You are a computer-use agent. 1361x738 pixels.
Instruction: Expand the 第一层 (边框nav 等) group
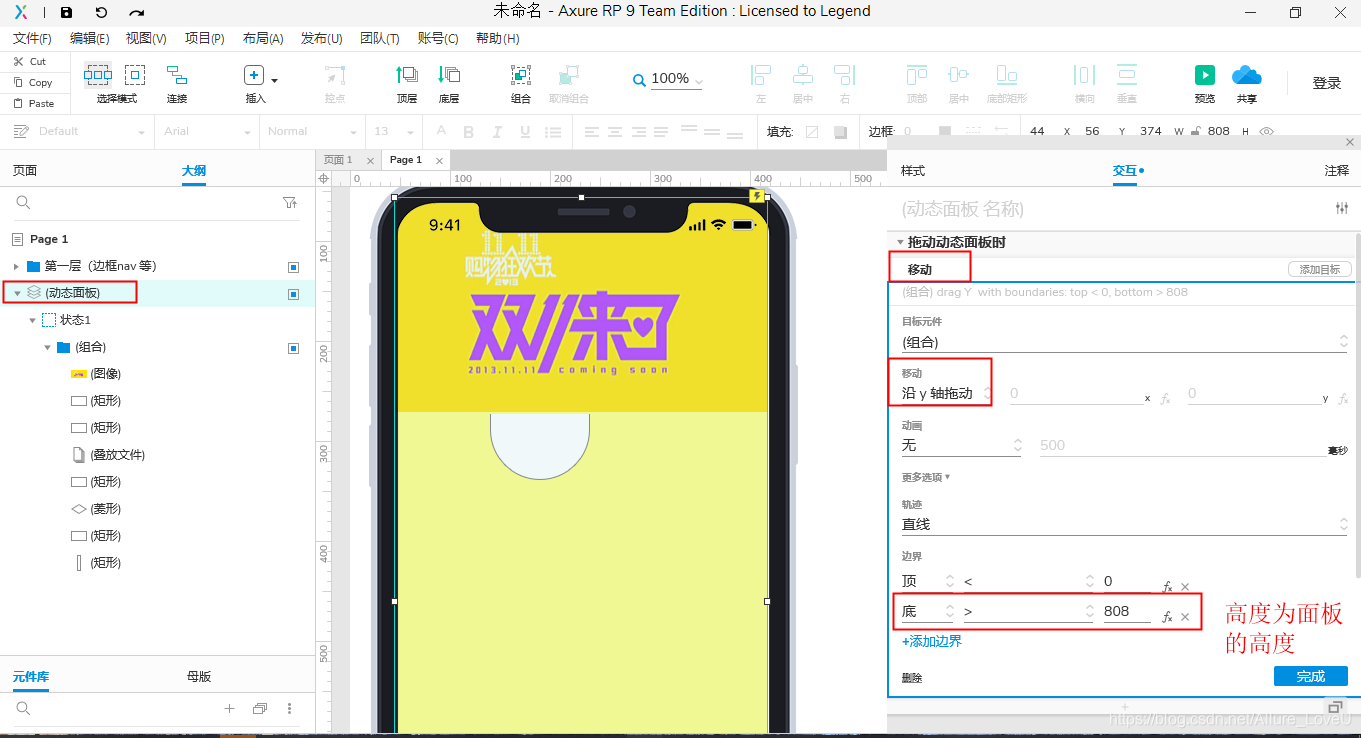[16, 266]
